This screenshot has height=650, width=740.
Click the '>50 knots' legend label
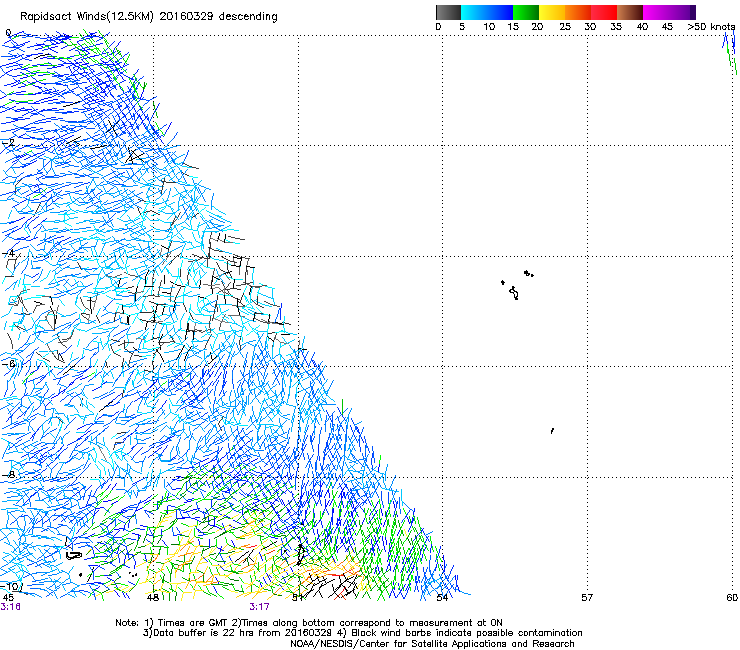pyautogui.click(x=711, y=27)
